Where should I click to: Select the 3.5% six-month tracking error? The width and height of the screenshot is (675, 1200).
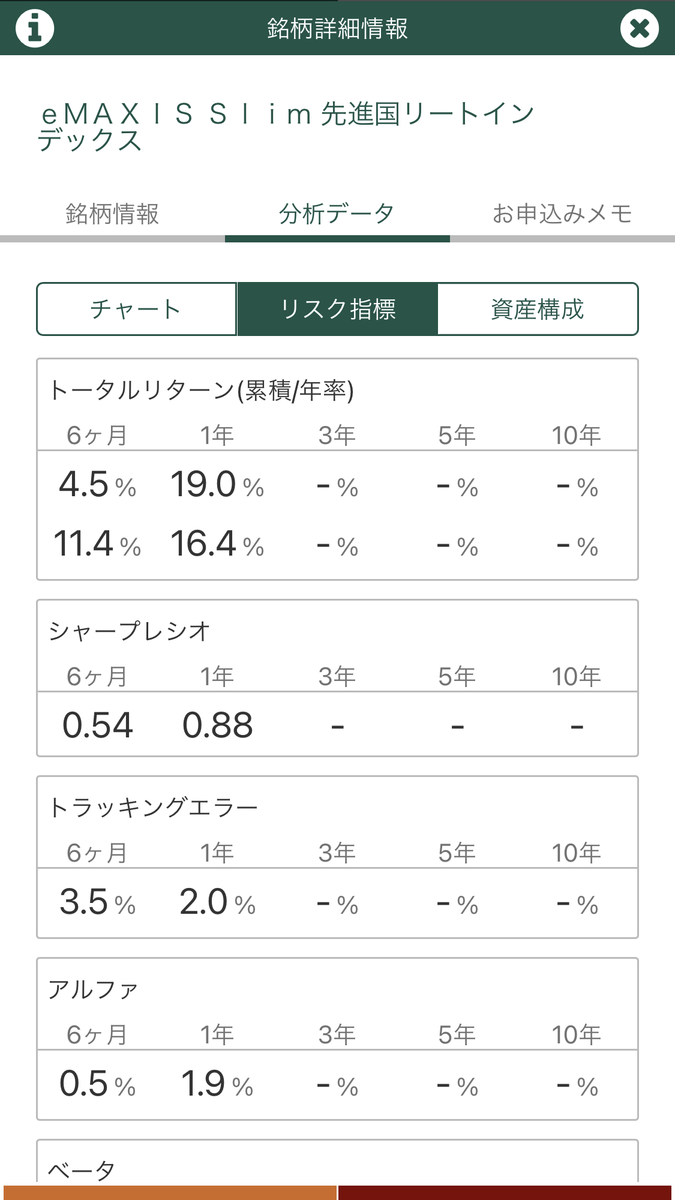tap(97, 903)
